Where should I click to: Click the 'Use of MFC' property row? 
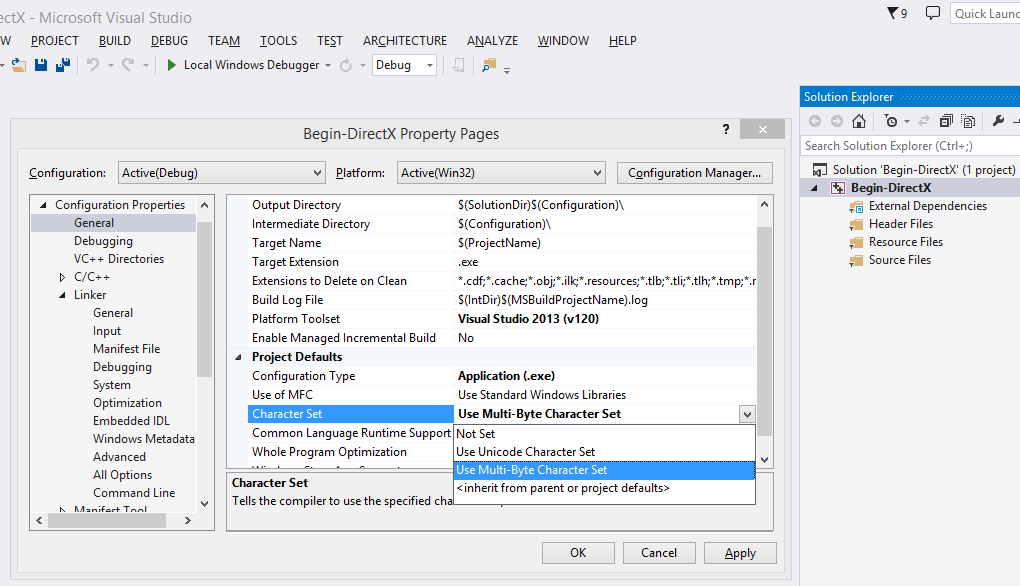tap(502, 395)
